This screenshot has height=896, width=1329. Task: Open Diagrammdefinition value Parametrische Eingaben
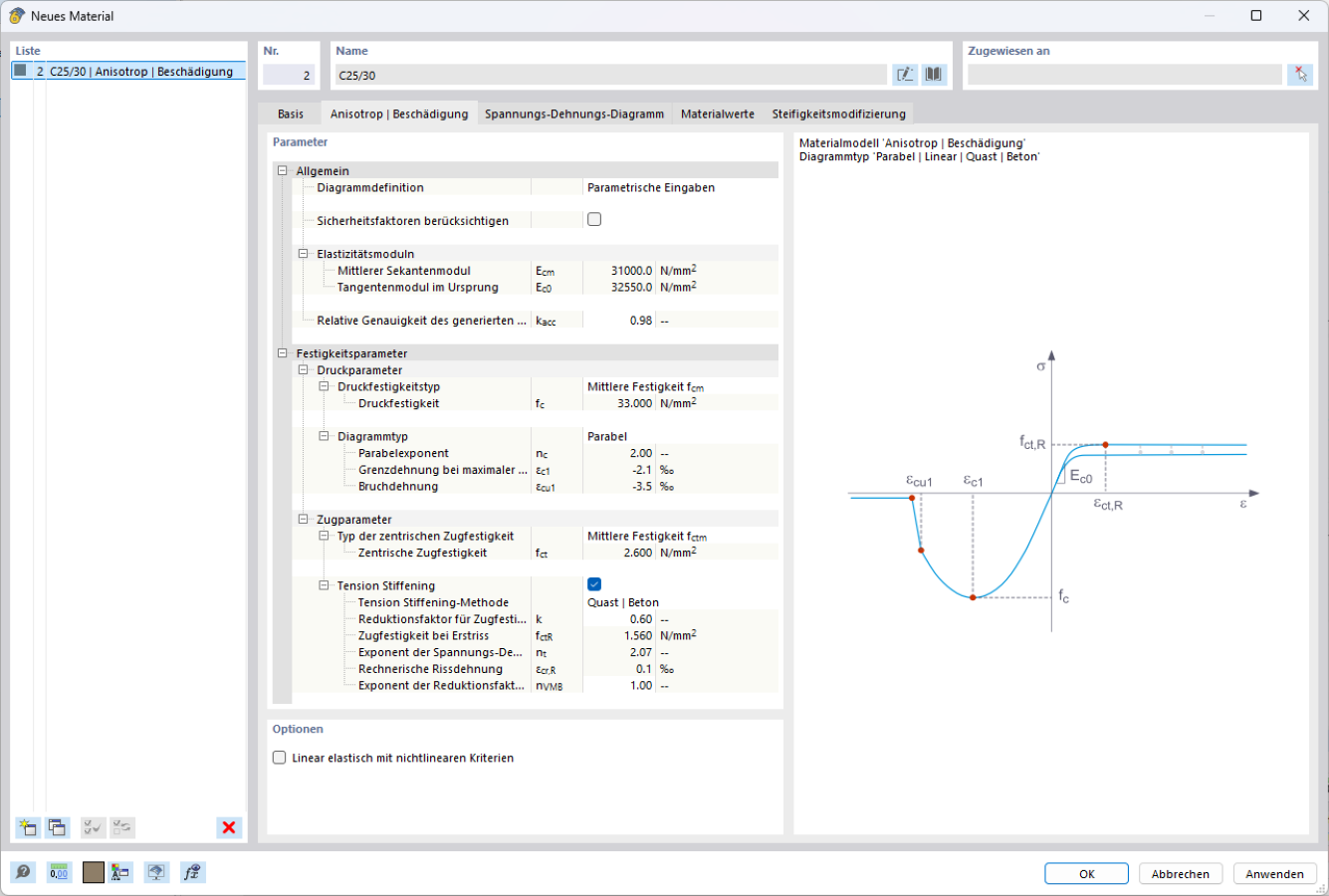click(x=681, y=187)
